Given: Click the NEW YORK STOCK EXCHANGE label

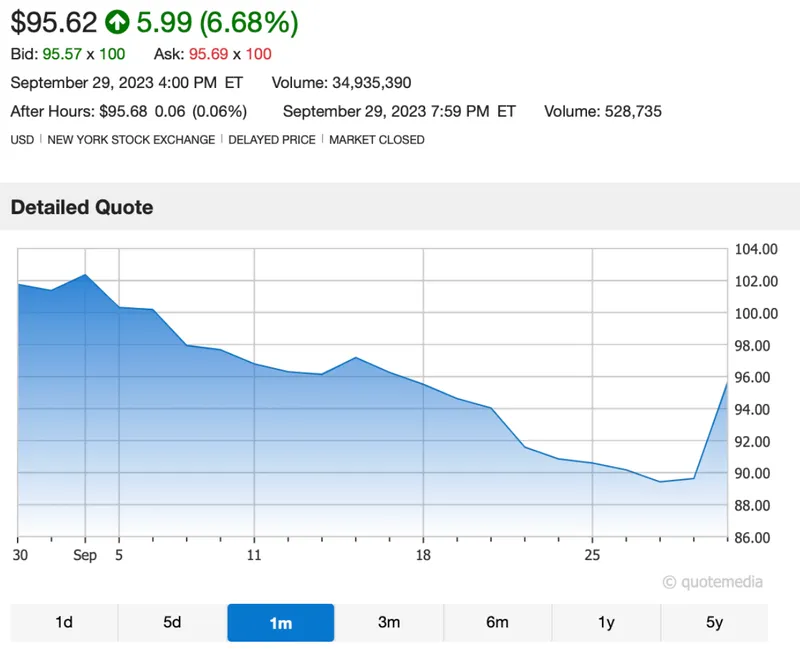Looking at the screenshot, I should 131,140.
